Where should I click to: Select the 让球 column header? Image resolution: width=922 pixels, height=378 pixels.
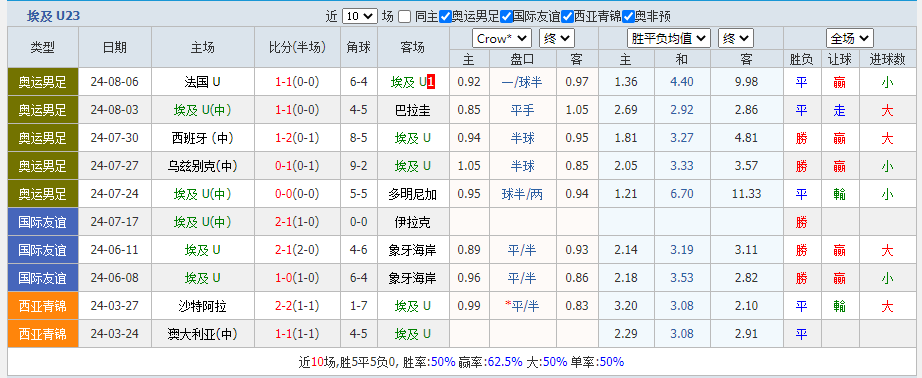point(839,59)
